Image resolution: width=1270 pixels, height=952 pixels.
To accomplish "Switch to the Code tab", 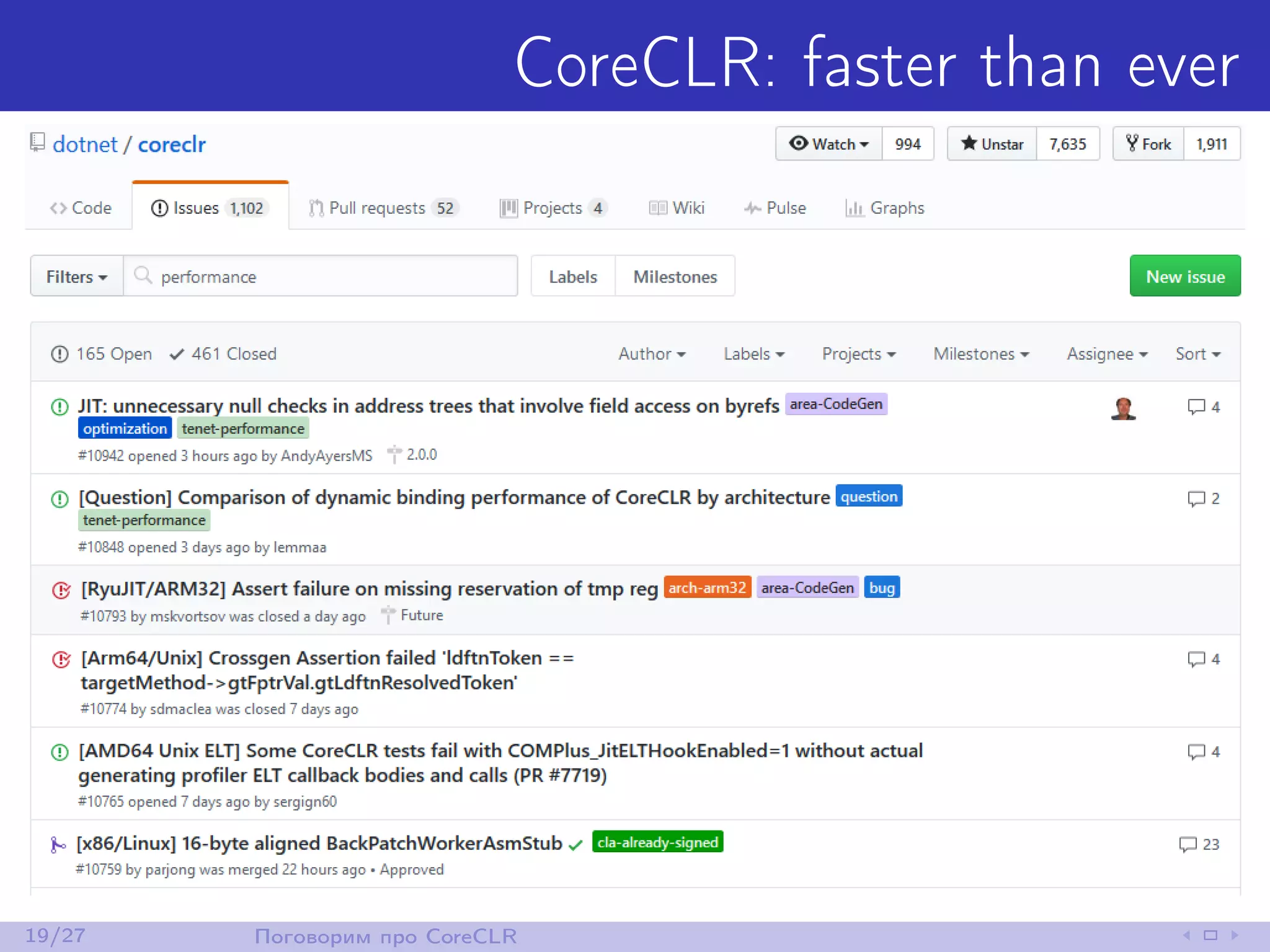I will click(x=81, y=208).
